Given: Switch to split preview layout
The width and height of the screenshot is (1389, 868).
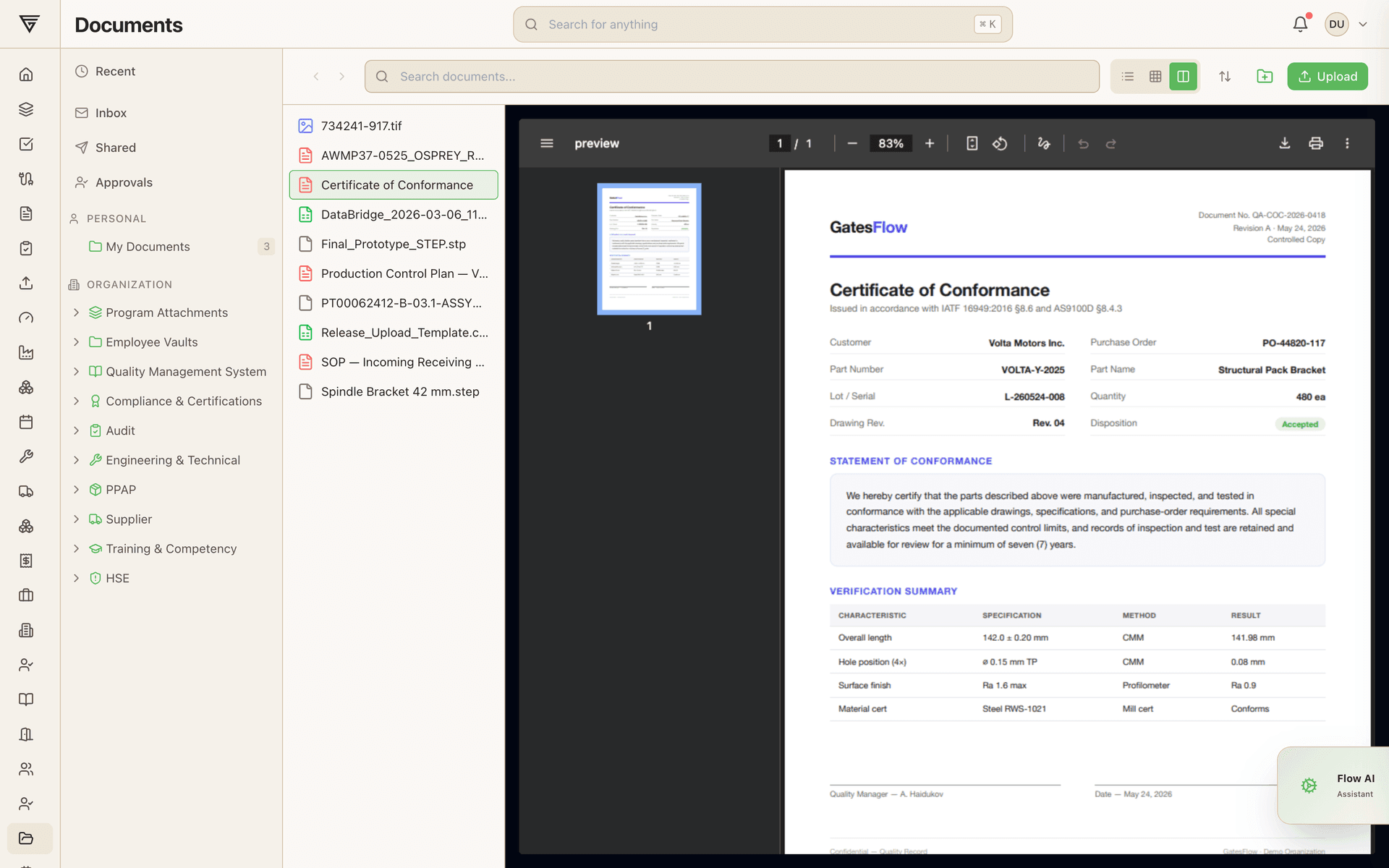Looking at the screenshot, I should pos(1184,76).
